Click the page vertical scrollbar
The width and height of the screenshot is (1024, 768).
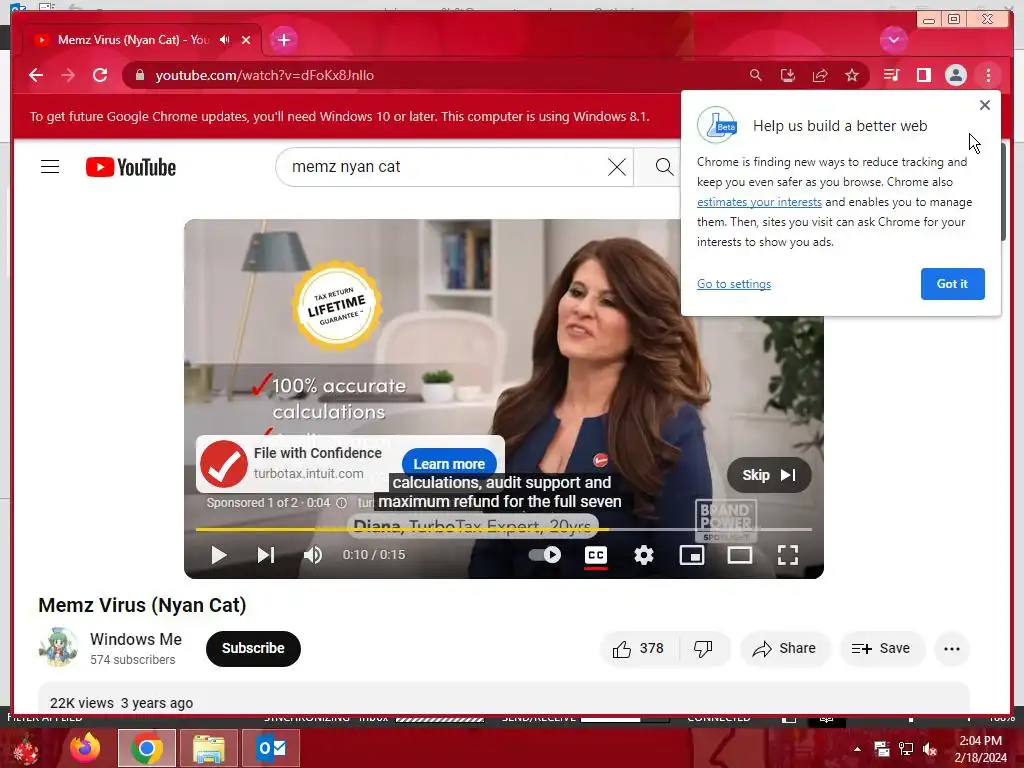tap(1005, 193)
